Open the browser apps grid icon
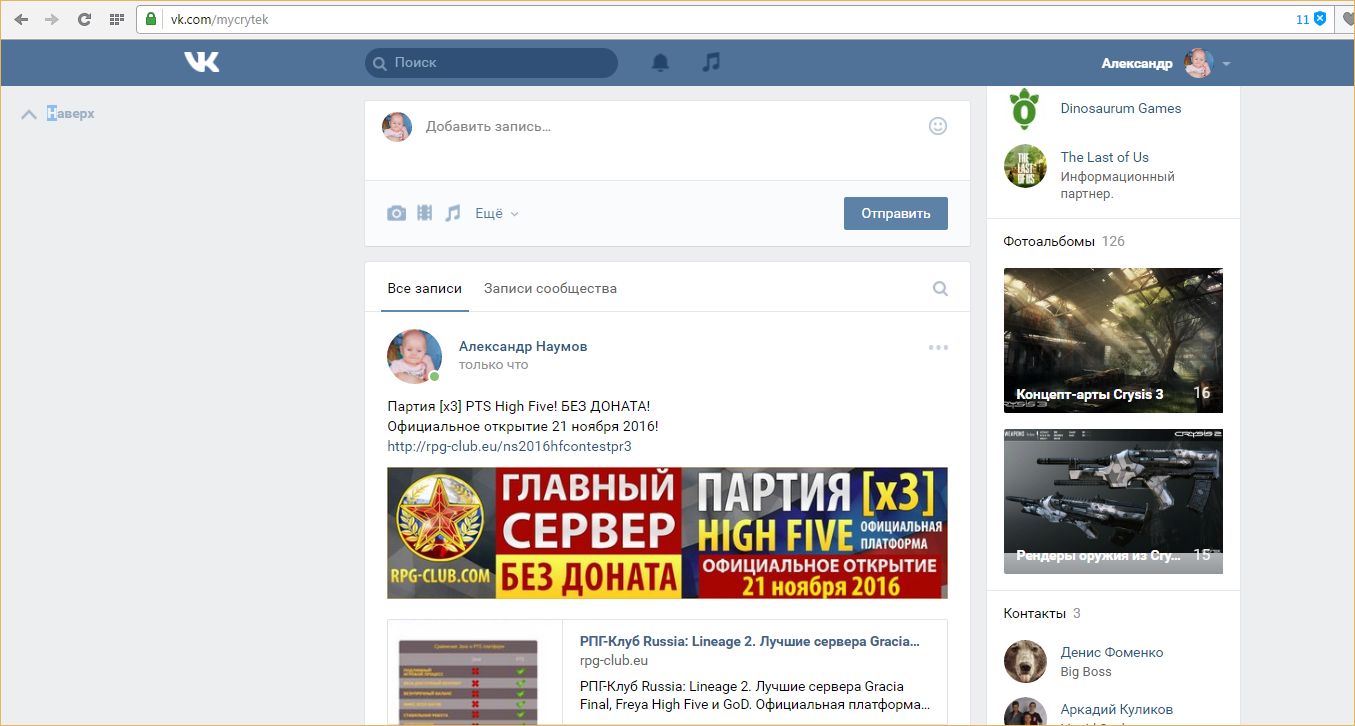This screenshot has height=726, width=1355. tap(116, 19)
